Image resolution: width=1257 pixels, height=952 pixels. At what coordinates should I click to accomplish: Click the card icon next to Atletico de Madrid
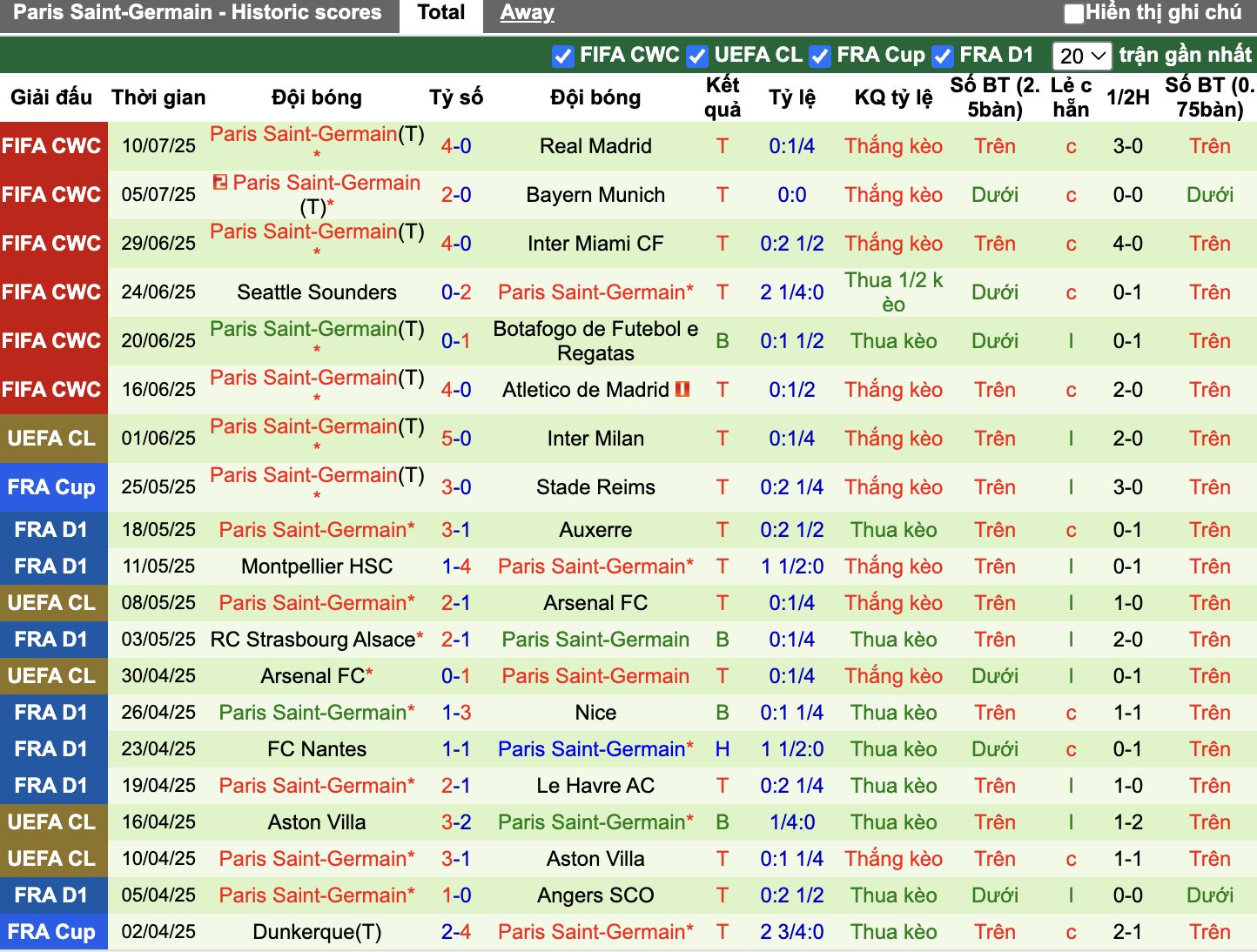point(682,389)
